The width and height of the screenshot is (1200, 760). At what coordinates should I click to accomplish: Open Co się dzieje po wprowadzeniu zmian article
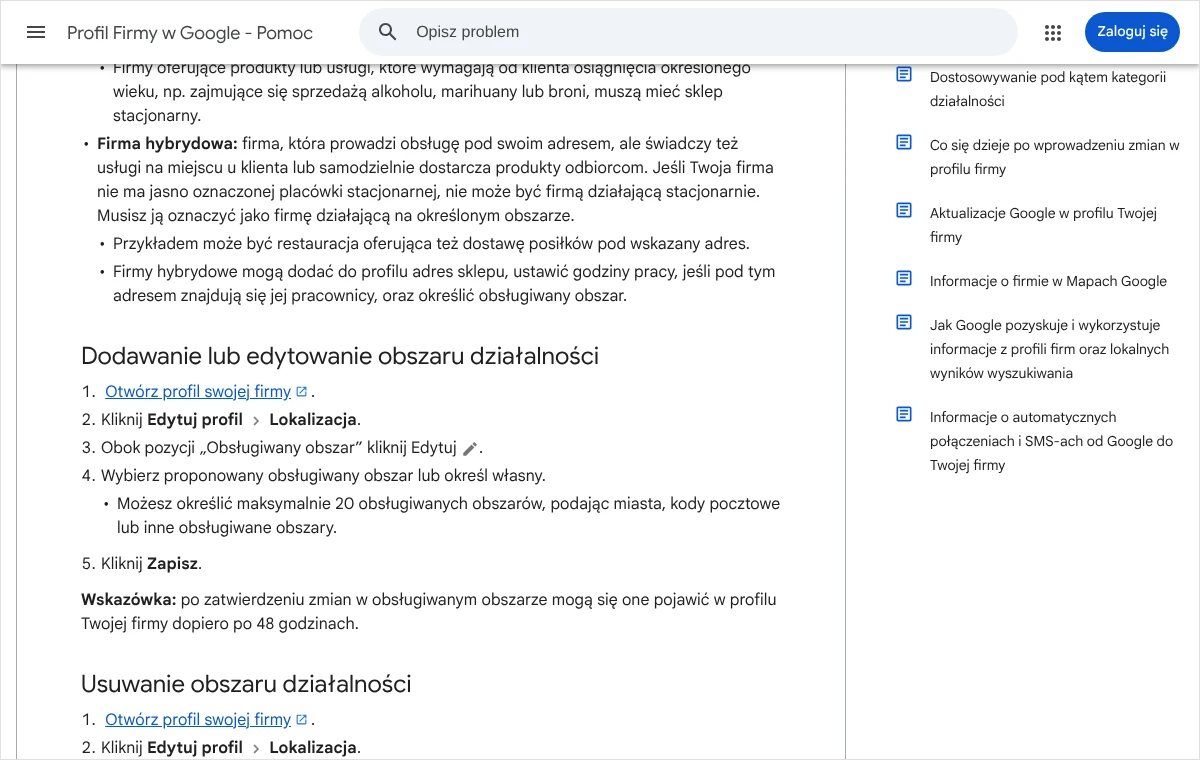point(1054,157)
